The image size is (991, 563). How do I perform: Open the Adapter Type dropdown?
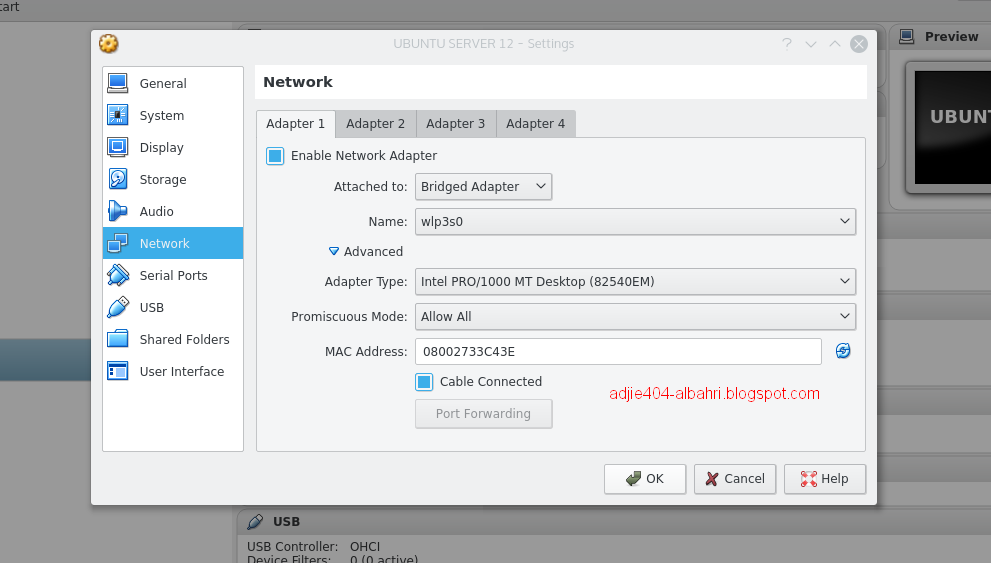635,281
